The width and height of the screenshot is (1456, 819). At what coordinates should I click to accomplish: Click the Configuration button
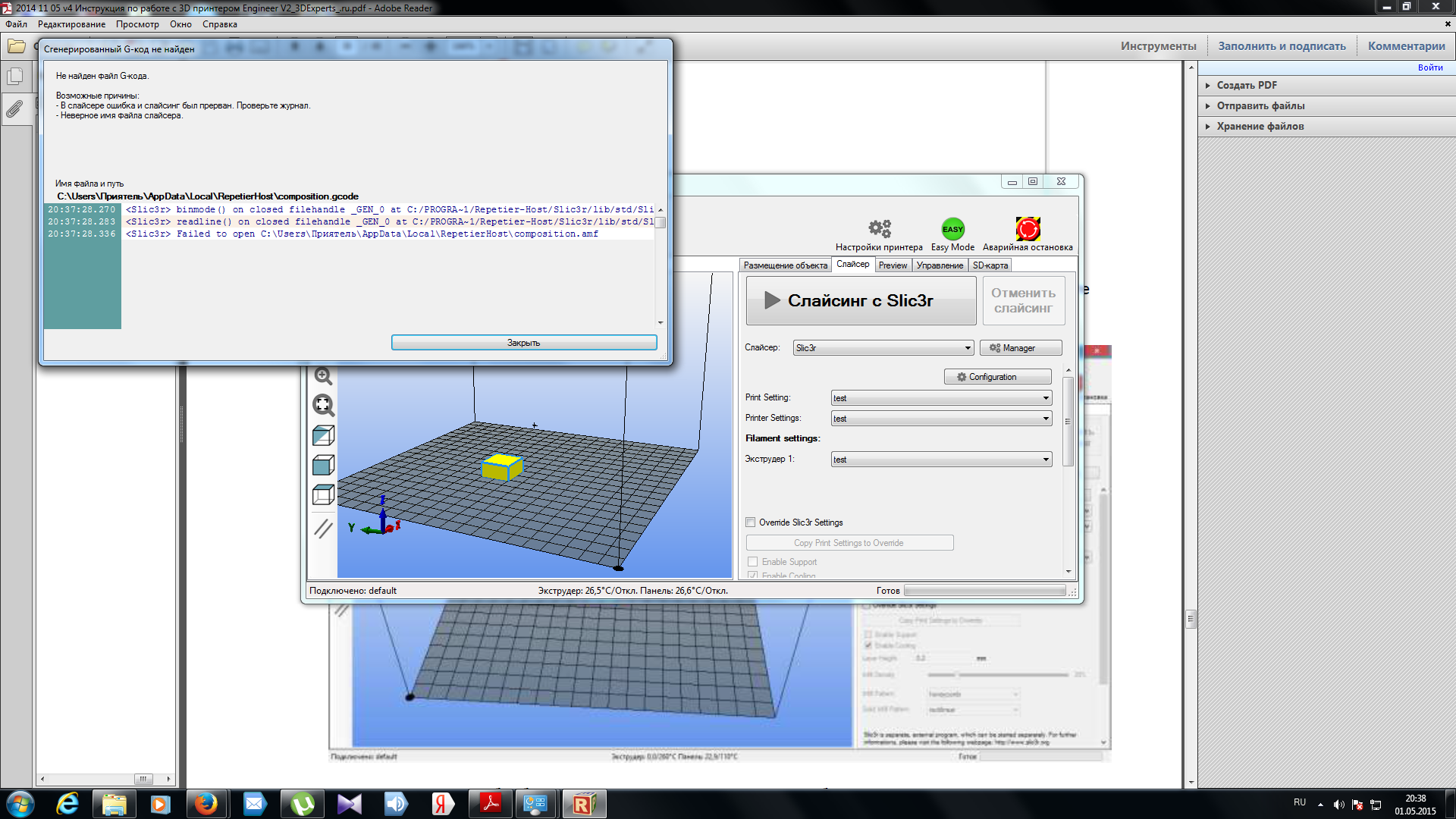coord(998,377)
